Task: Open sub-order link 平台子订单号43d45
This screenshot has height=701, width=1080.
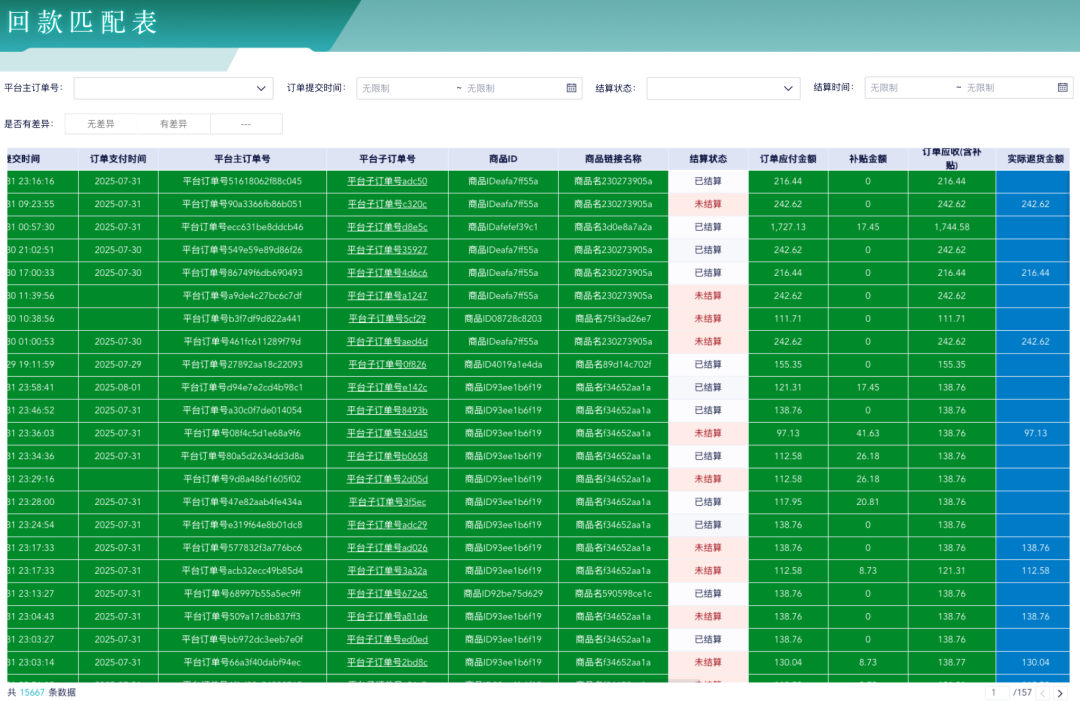Action: tap(387, 433)
